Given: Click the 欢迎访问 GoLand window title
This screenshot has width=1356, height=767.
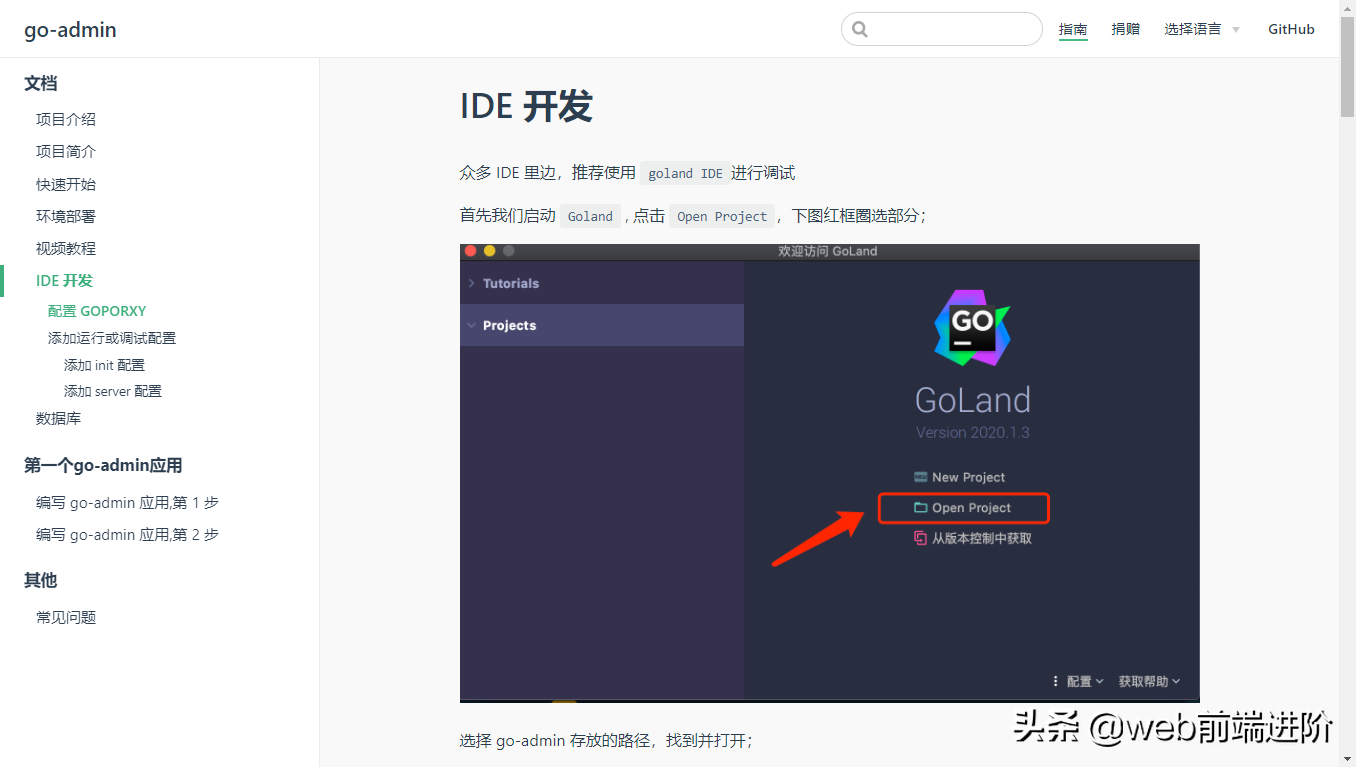Looking at the screenshot, I should [828, 251].
